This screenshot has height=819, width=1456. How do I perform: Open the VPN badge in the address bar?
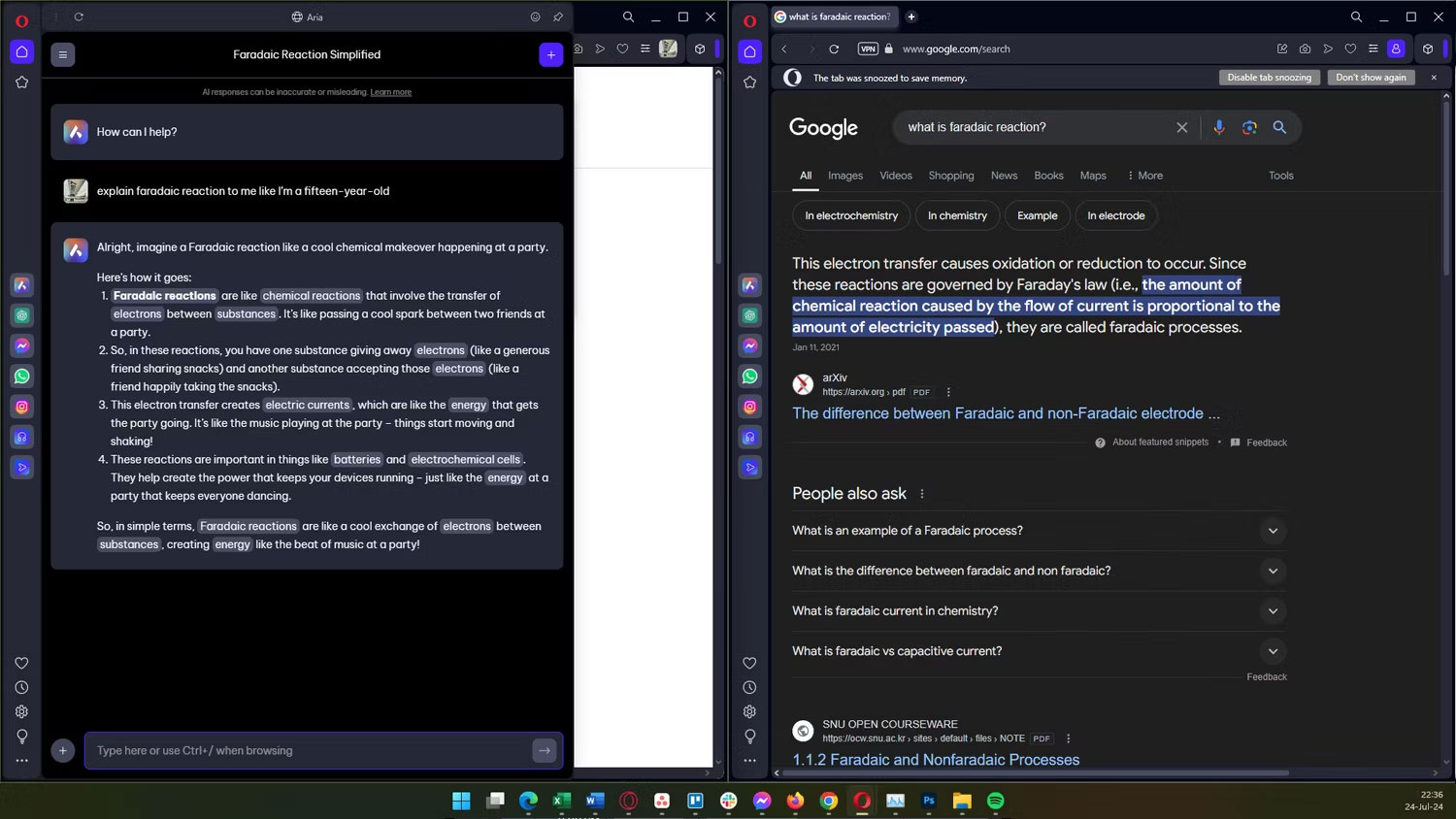click(867, 49)
